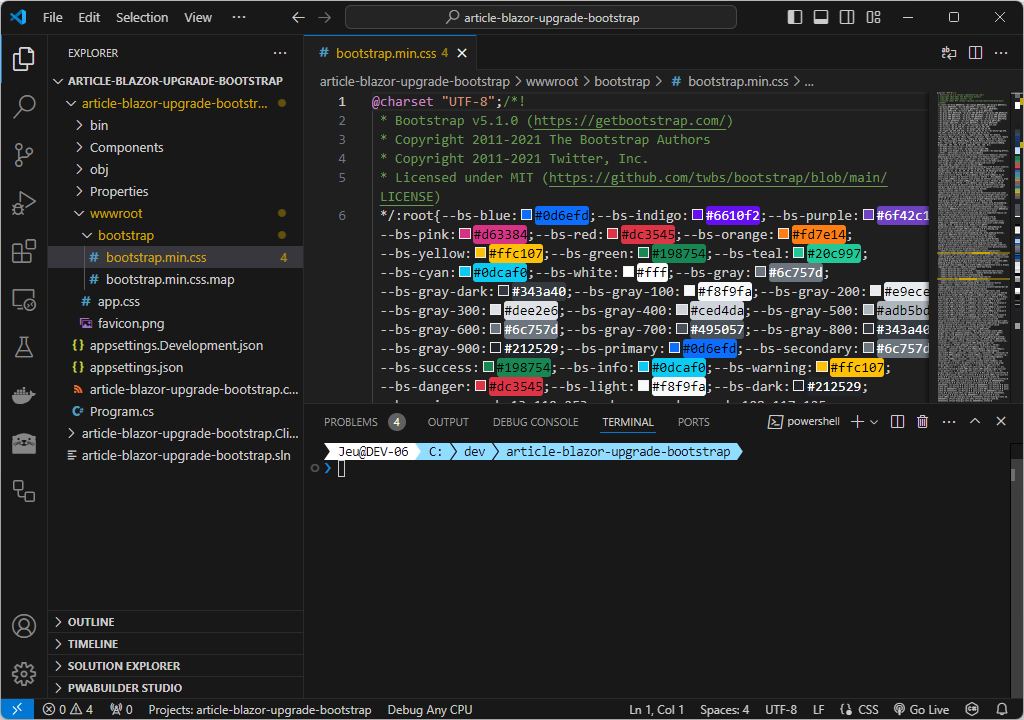Open Explorer views and more actions ellipsis
This screenshot has width=1024, height=720.
(x=280, y=53)
